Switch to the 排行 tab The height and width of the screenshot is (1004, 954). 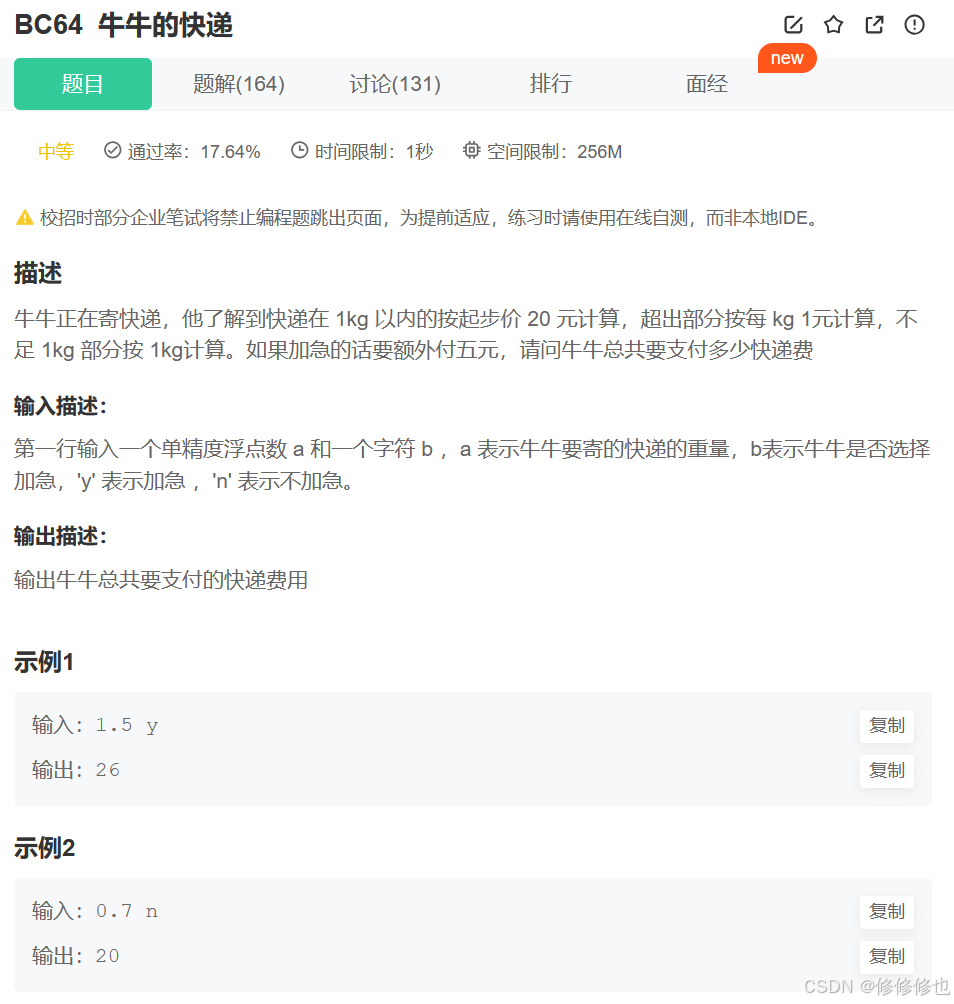551,84
